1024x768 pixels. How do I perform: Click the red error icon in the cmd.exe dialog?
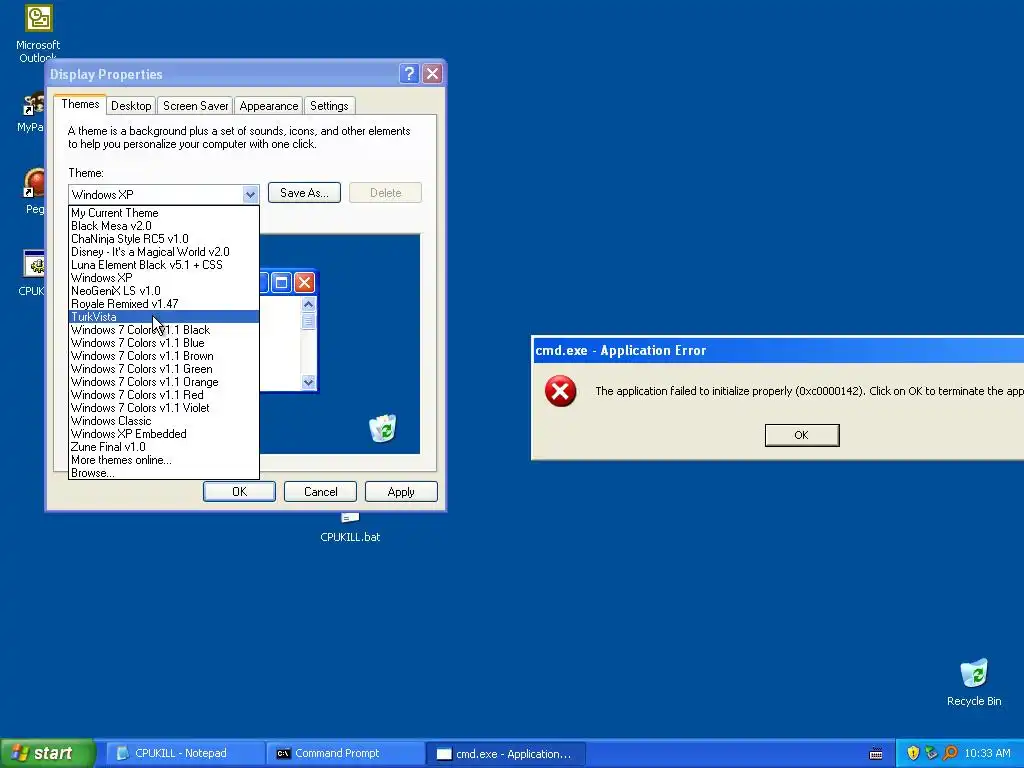[x=560, y=391]
